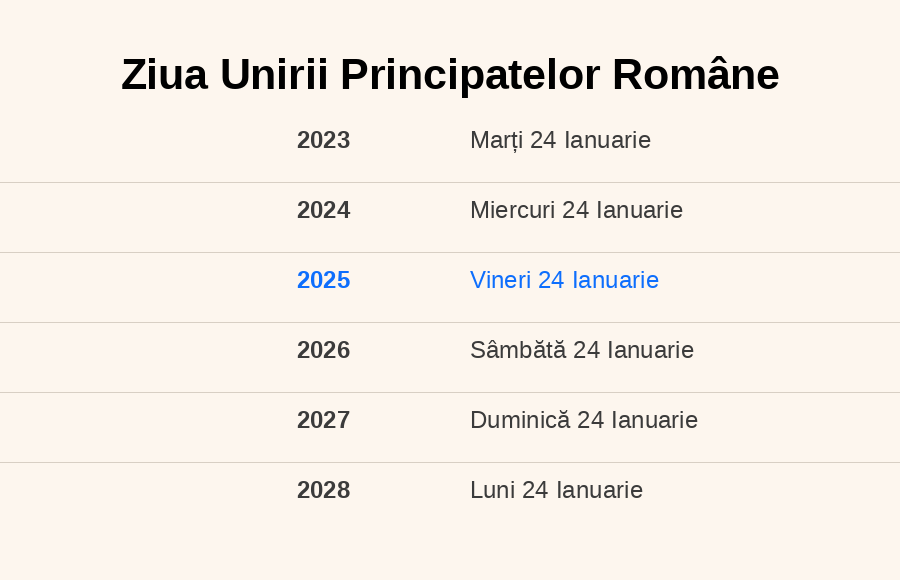Click the word Miercuri in the 2024 row
This screenshot has height=580, width=900.
[x=513, y=210]
